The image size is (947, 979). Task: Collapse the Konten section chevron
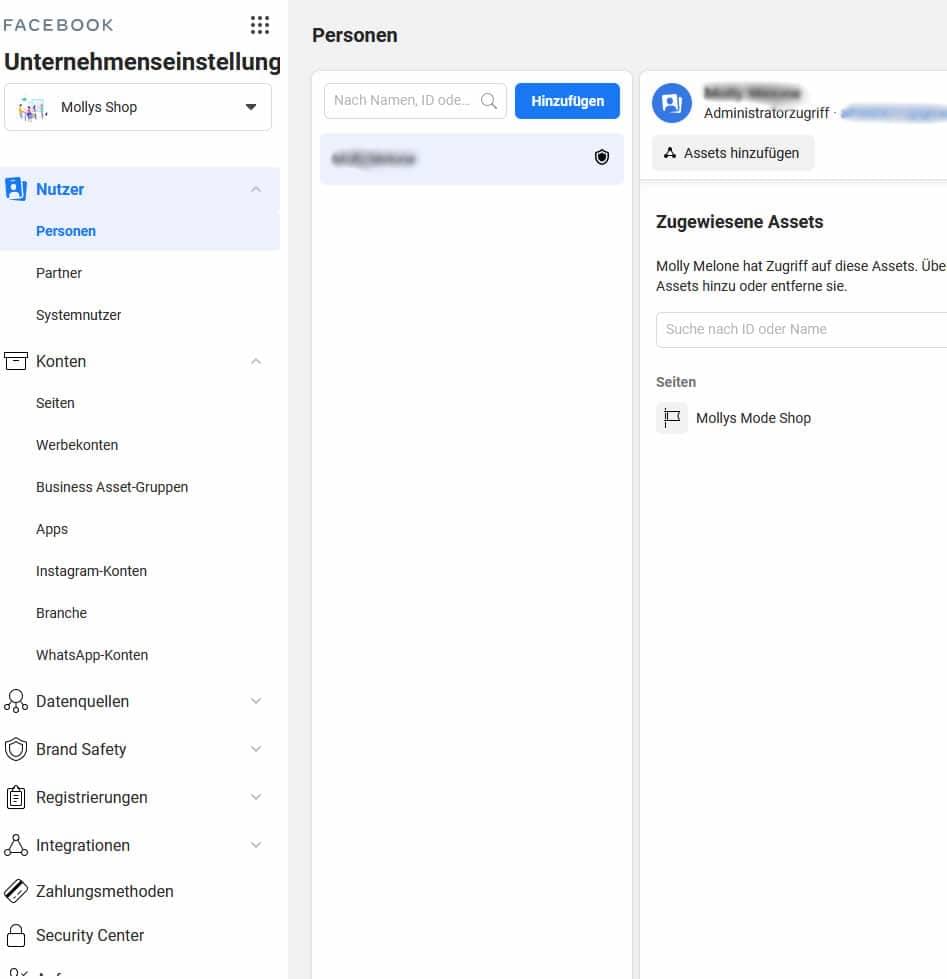(x=256, y=361)
